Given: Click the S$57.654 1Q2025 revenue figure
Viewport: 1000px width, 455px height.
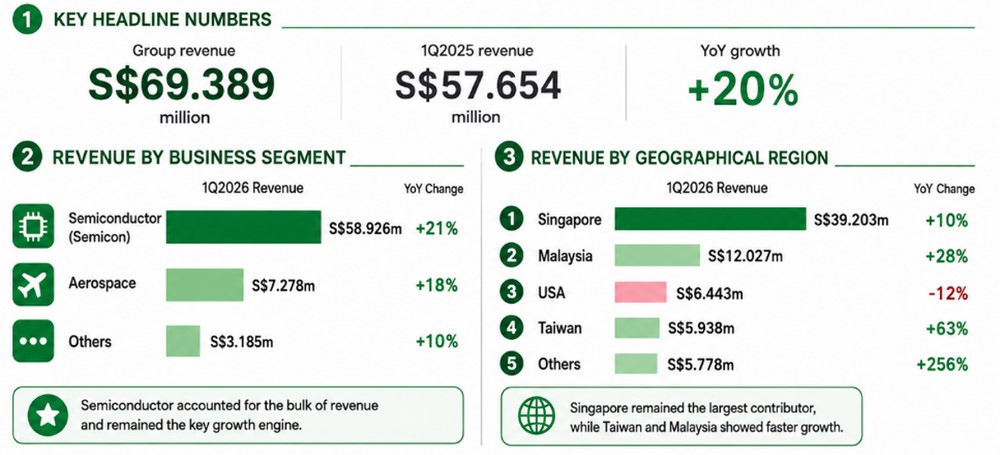Looking at the screenshot, I should point(478,84).
